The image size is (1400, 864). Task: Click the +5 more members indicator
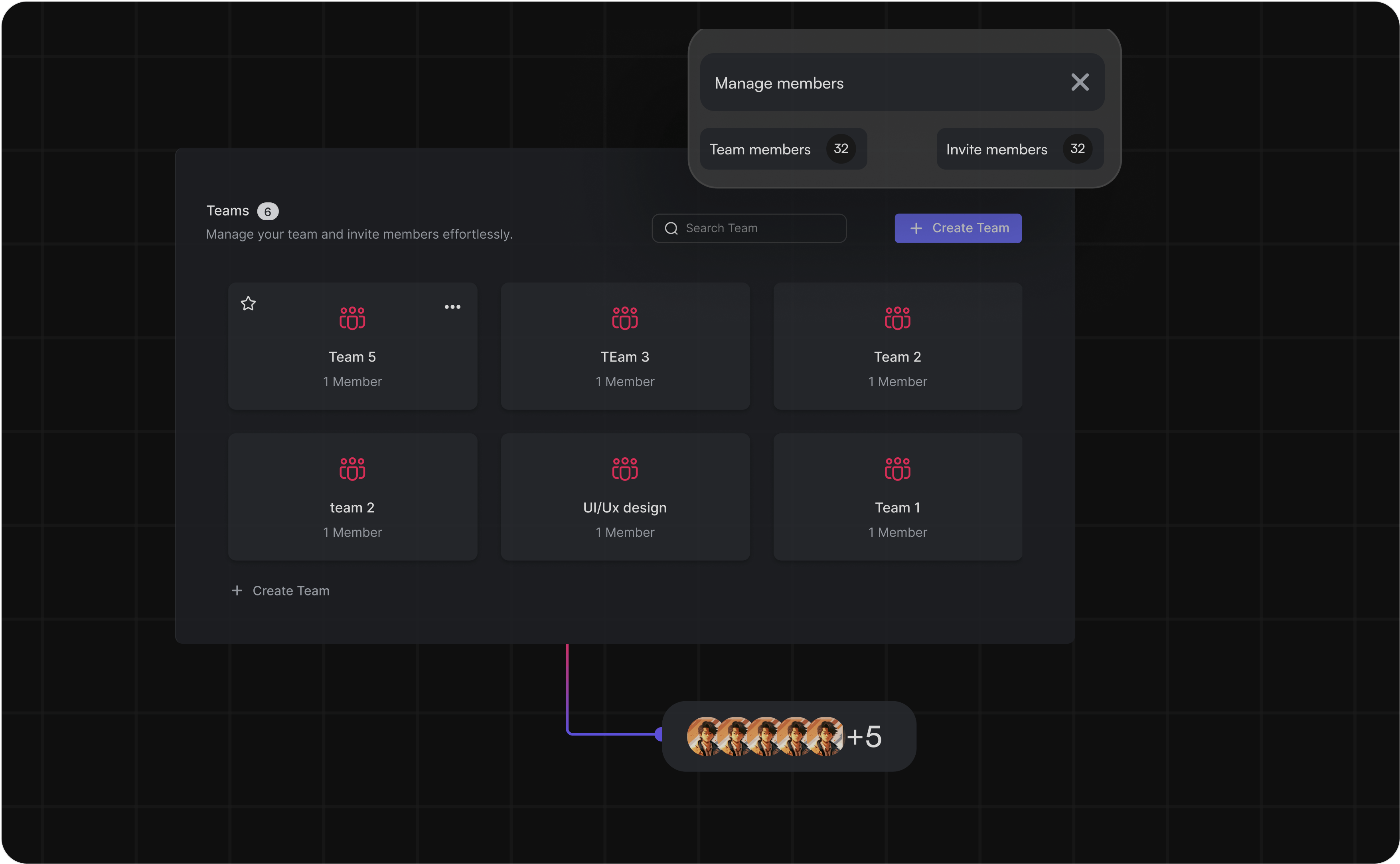click(x=864, y=737)
